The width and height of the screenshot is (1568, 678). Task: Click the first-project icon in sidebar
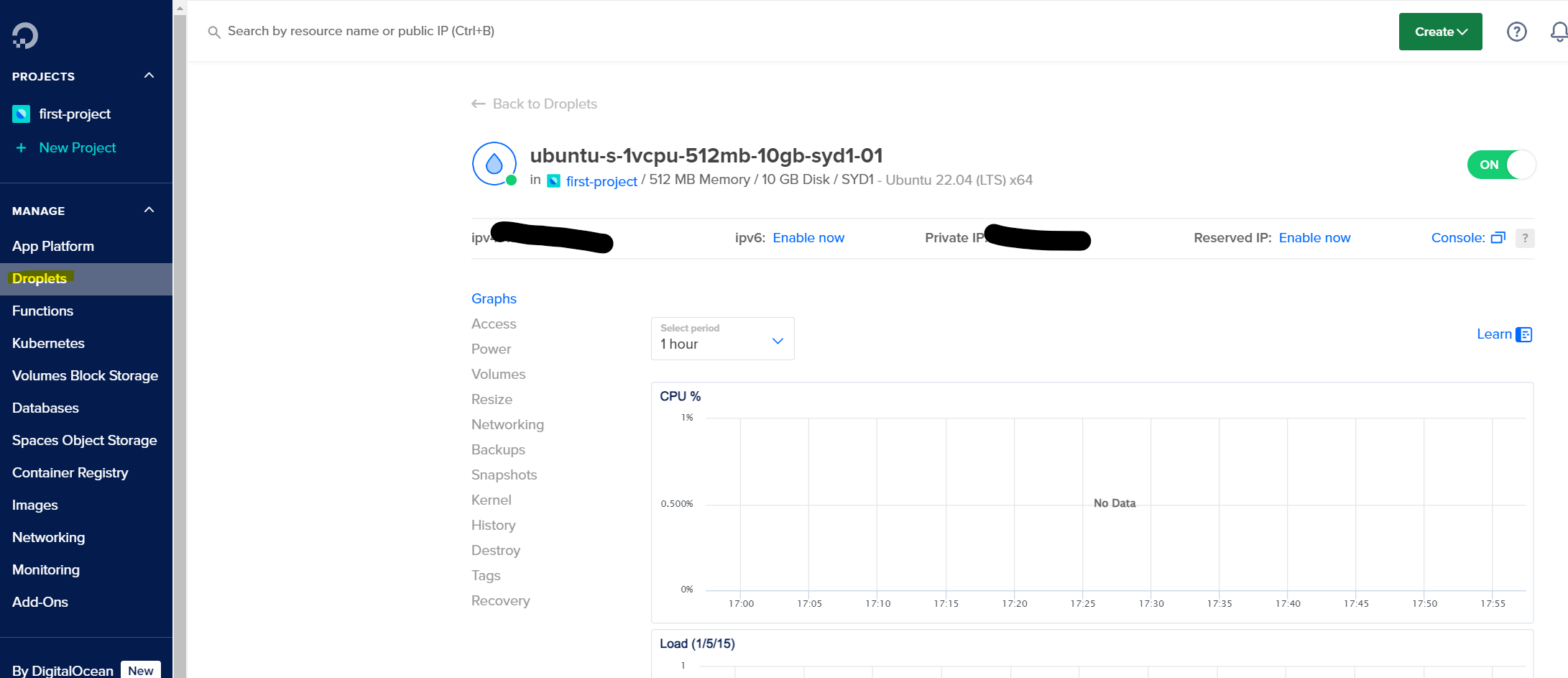click(22, 114)
